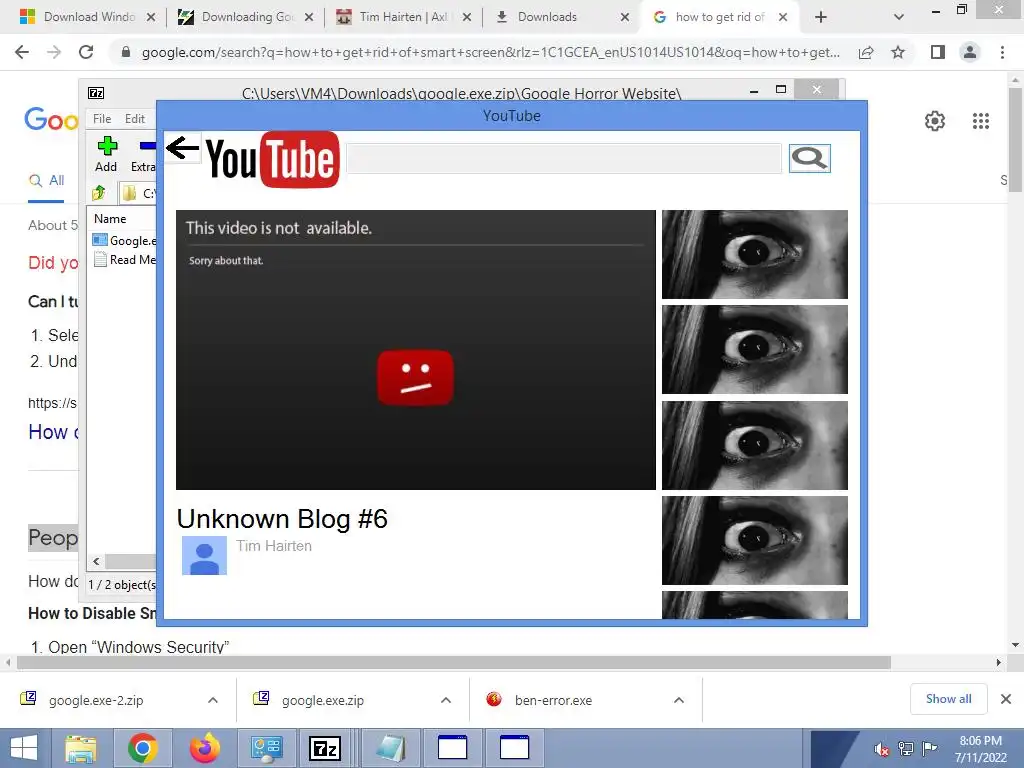The height and width of the screenshot is (768, 1024).
Task: Click the red sad-face icon in the unavailable video
Action: [415, 377]
